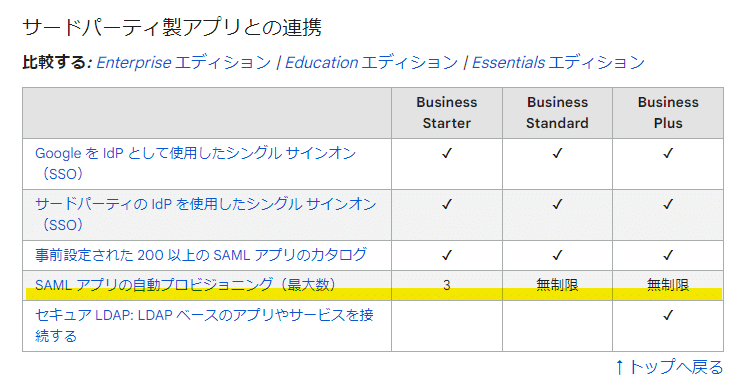
Task: Open SAML アプリの自動プロビジョニング link
Action: pos(185,285)
